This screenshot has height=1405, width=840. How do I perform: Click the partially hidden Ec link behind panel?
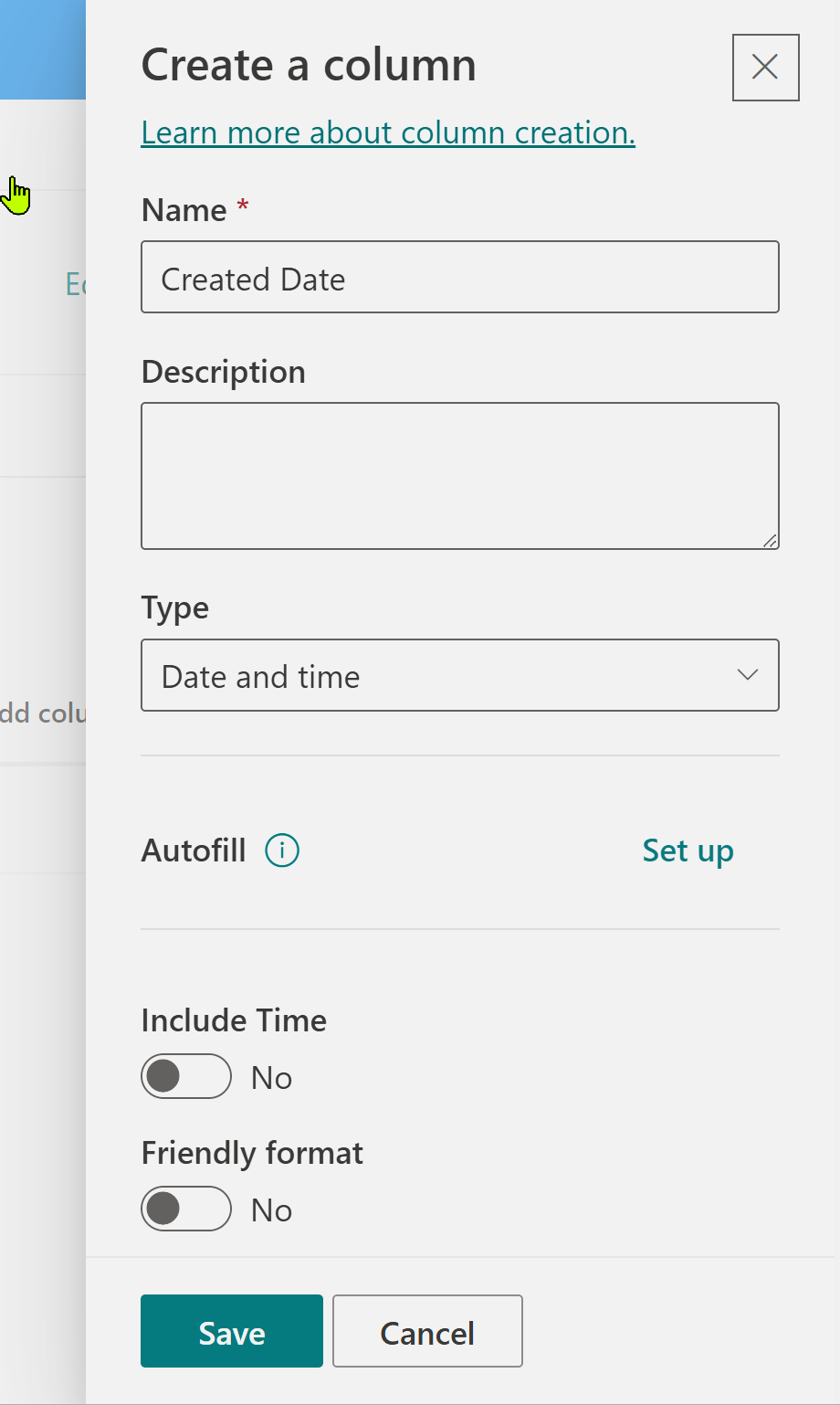pyautogui.click(x=76, y=284)
